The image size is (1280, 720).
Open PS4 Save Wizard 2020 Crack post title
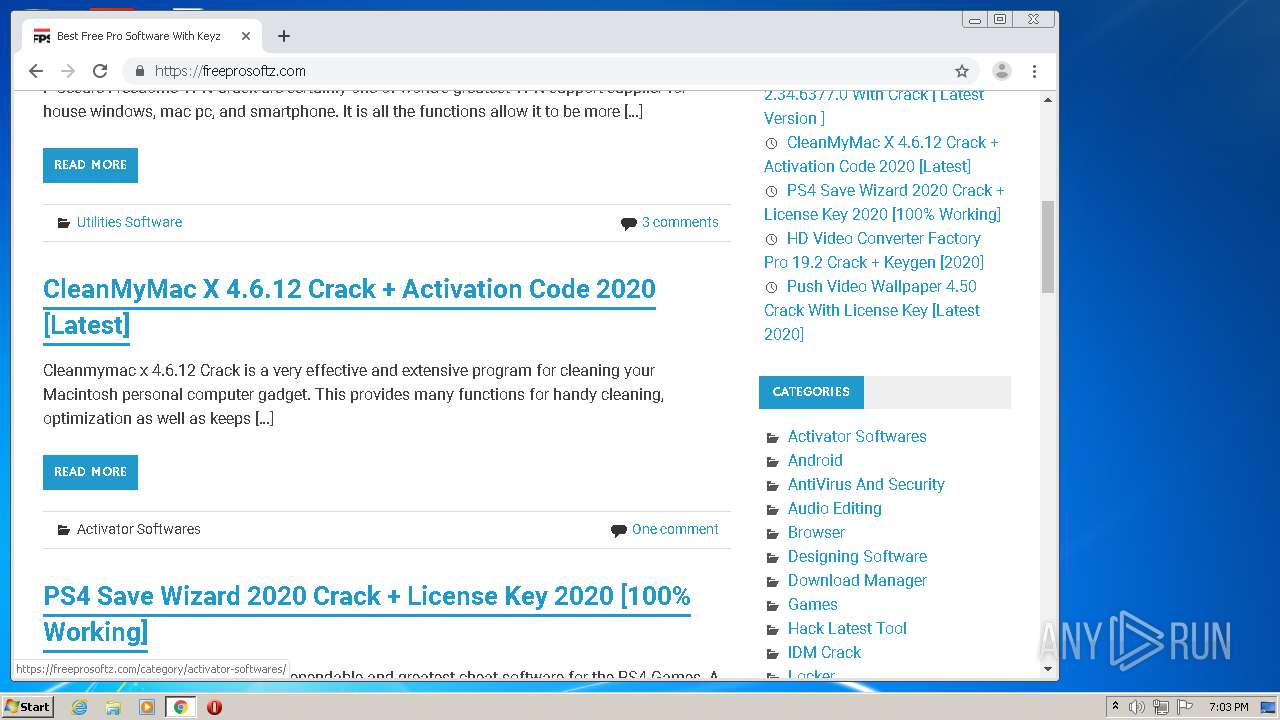click(367, 613)
